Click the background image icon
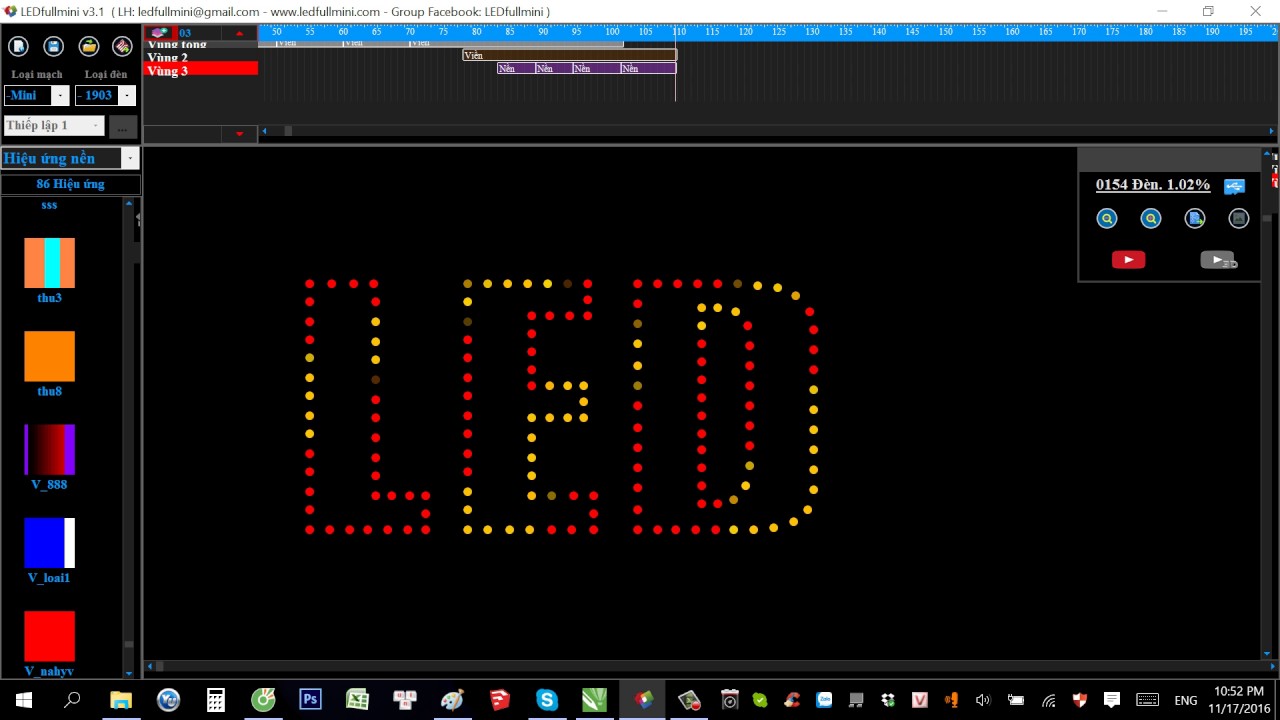 1239,218
